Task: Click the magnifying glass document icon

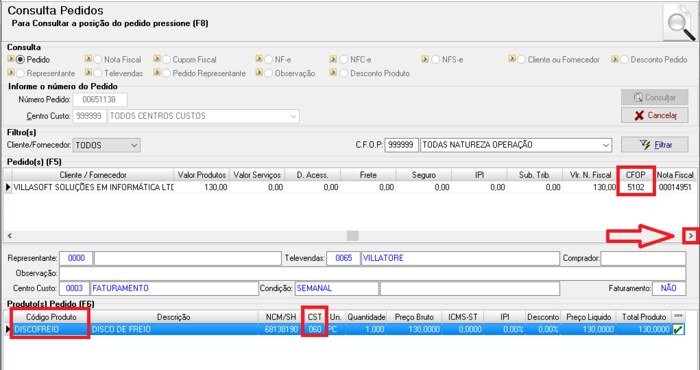Action: click(x=679, y=22)
